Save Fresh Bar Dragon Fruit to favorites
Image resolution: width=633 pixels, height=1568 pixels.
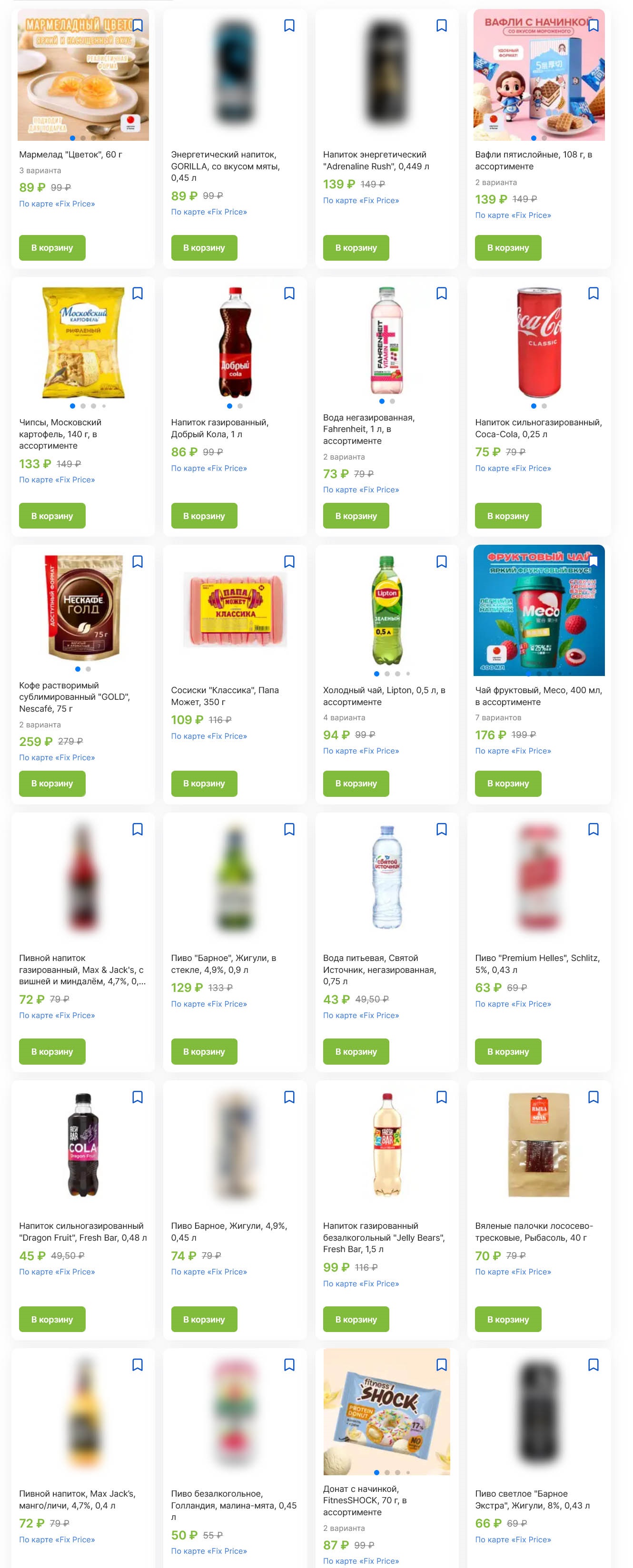click(x=138, y=1097)
